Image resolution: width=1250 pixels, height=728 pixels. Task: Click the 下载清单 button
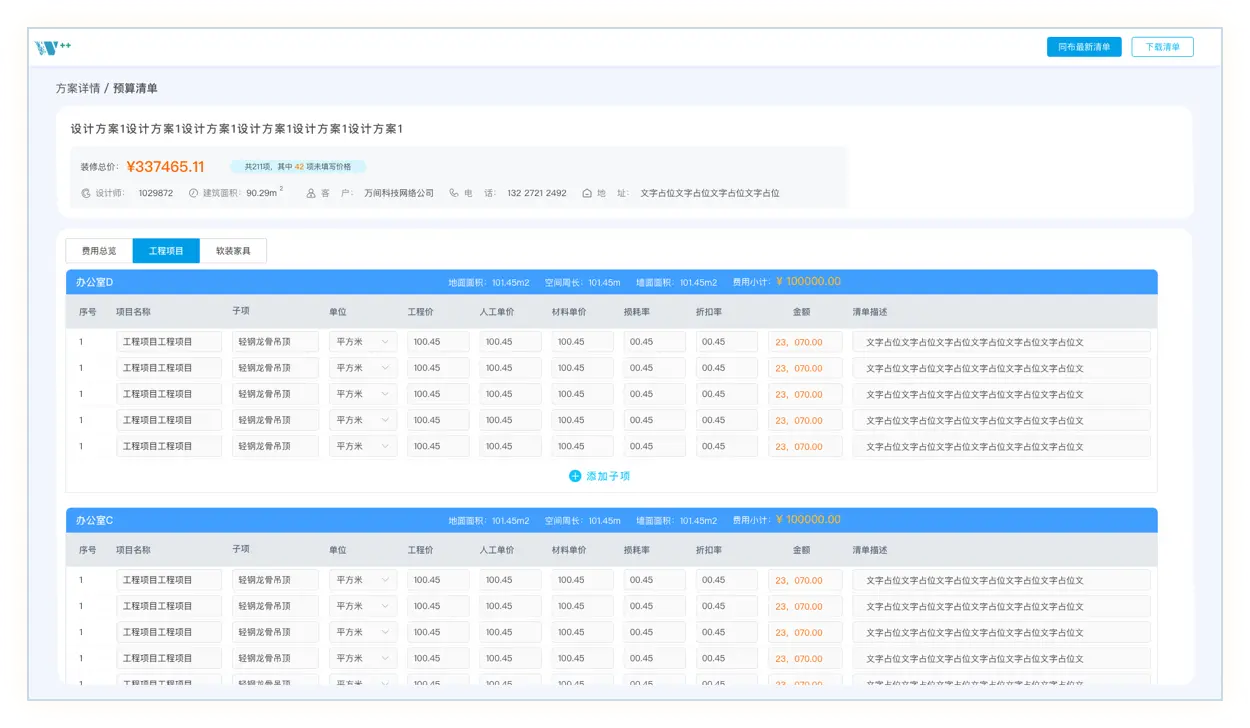pyautogui.click(x=1162, y=47)
